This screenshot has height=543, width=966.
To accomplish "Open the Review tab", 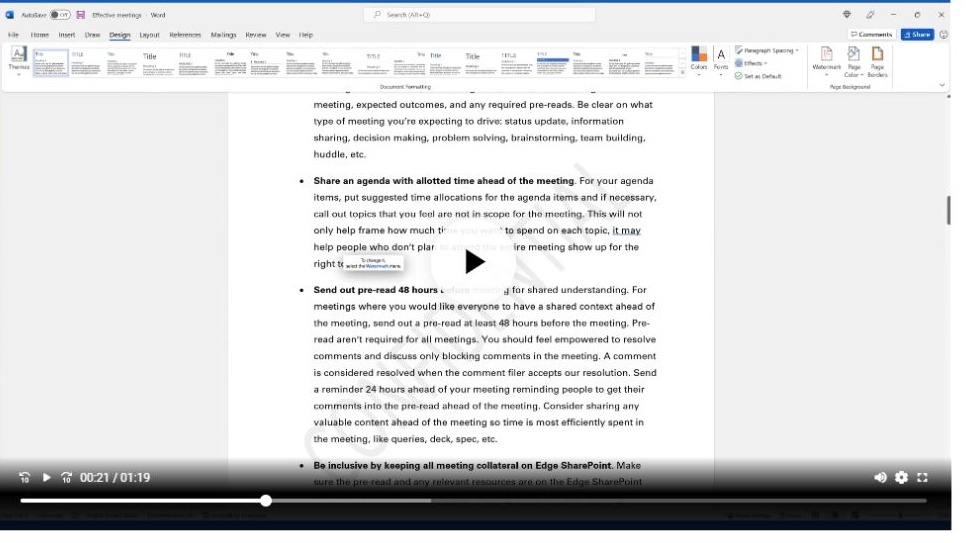I will pyautogui.click(x=256, y=35).
